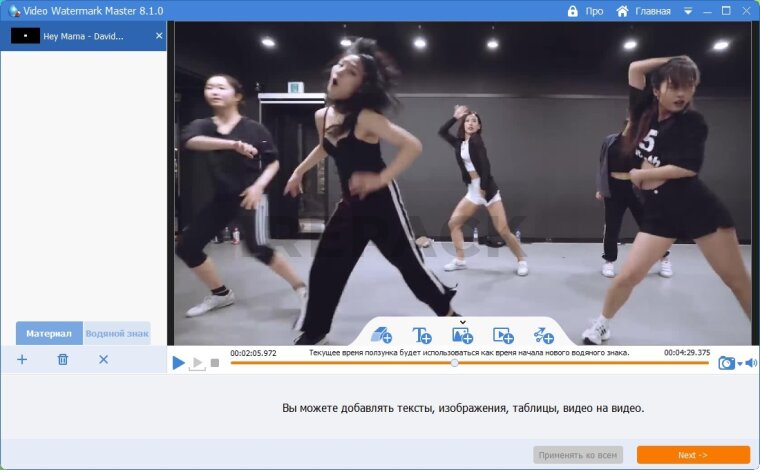Delete selected material with the trash icon
Viewport: 760px width, 470px height.
coord(63,359)
